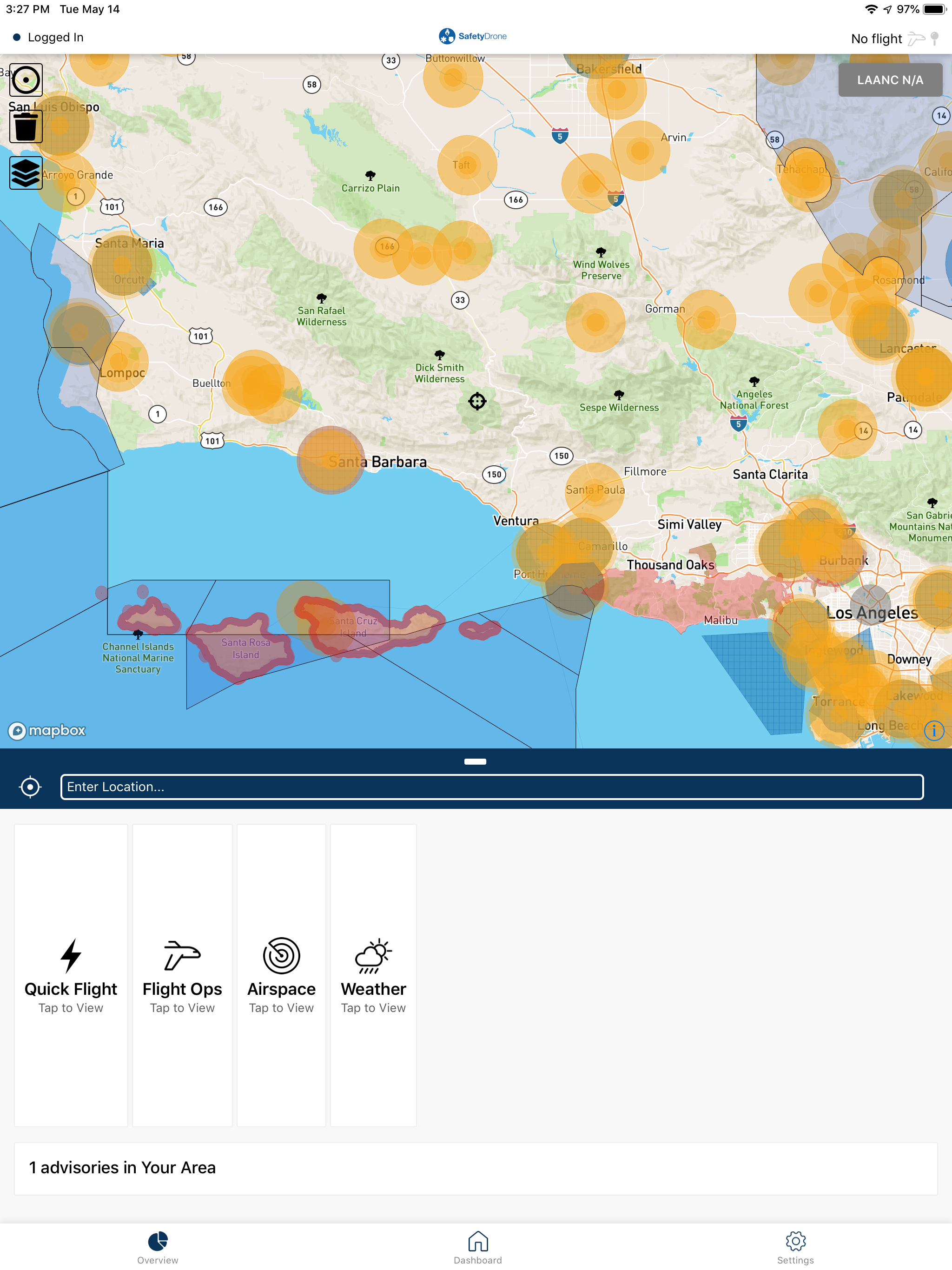Tap the Dick Smith Wilderness tree icon
This screenshot has width=952, height=1270.
(439, 355)
